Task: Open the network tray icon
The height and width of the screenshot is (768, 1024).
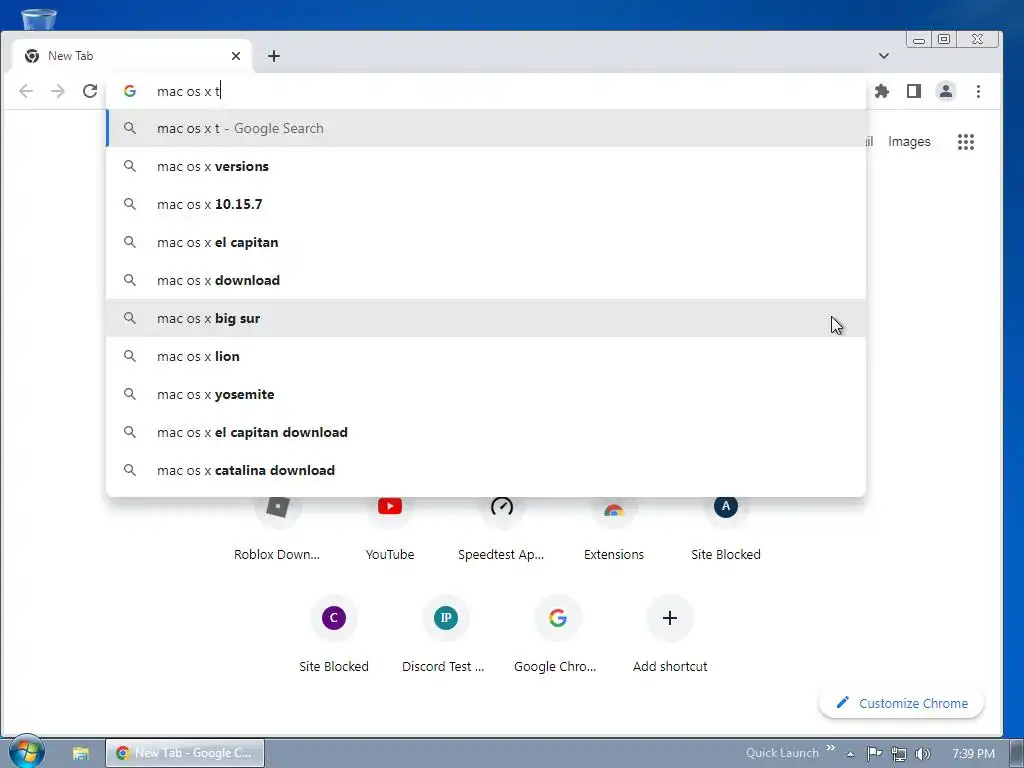Action: coord(899,754)
